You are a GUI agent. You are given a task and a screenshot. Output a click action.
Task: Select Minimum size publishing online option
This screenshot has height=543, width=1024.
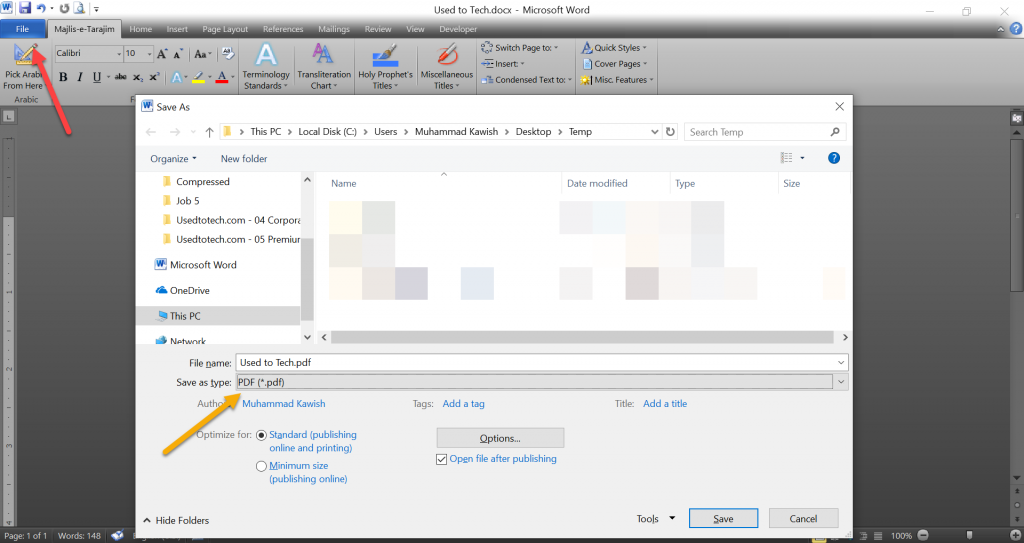(261, 466)
